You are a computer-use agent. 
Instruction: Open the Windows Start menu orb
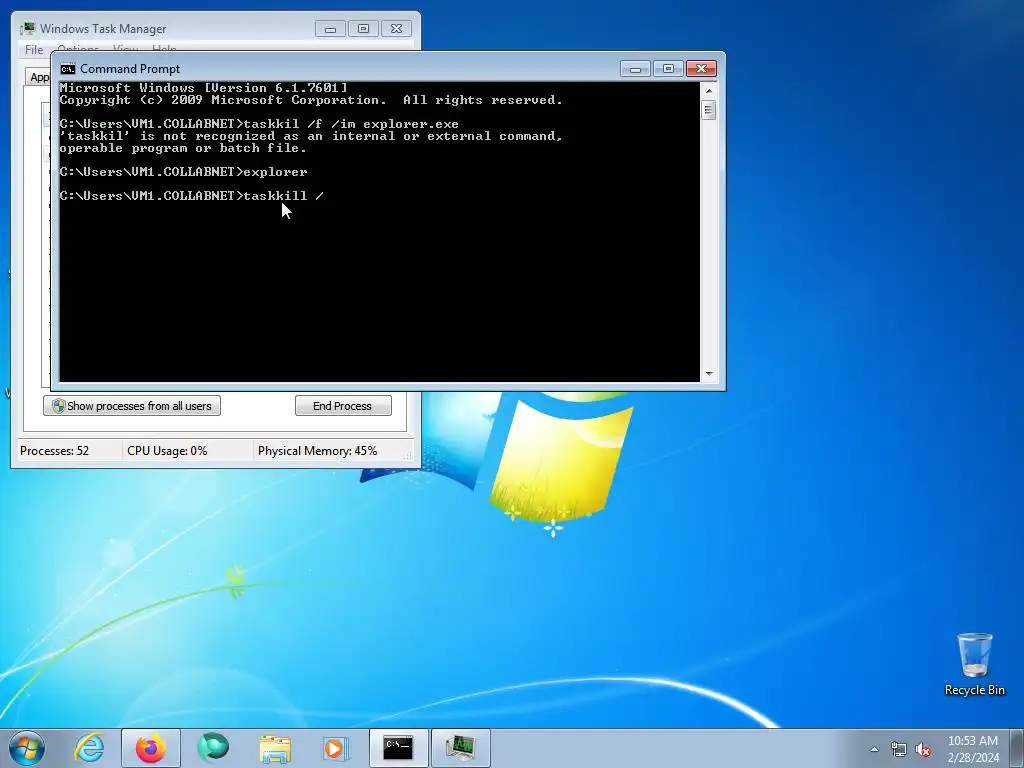coord(26,748)
